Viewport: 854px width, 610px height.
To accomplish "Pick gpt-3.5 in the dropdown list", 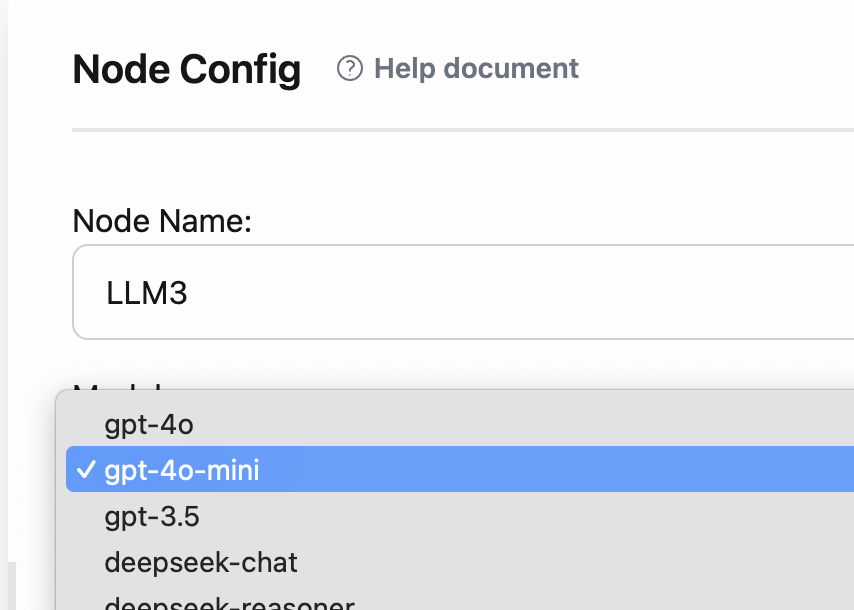I will click(x=152, y=516).
